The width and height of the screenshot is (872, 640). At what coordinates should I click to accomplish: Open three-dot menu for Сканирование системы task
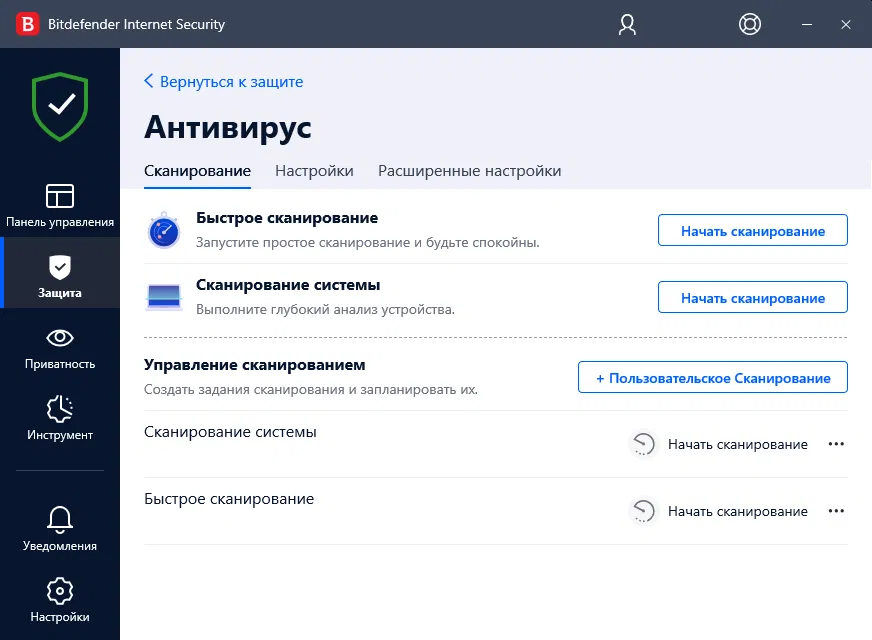coord(836,444)
